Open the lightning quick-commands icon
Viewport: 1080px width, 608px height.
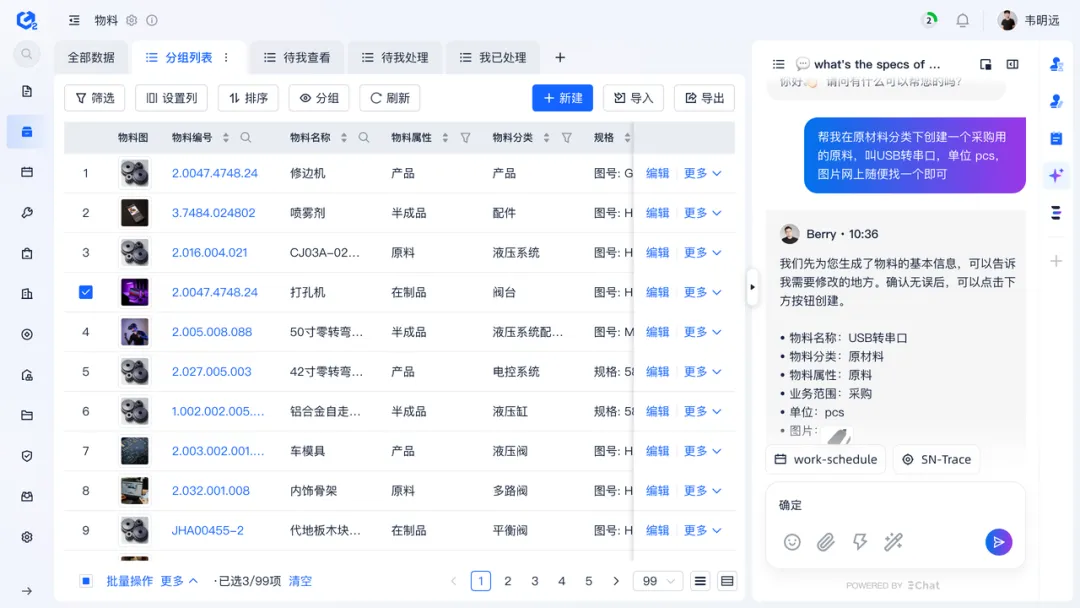[860, 542]
